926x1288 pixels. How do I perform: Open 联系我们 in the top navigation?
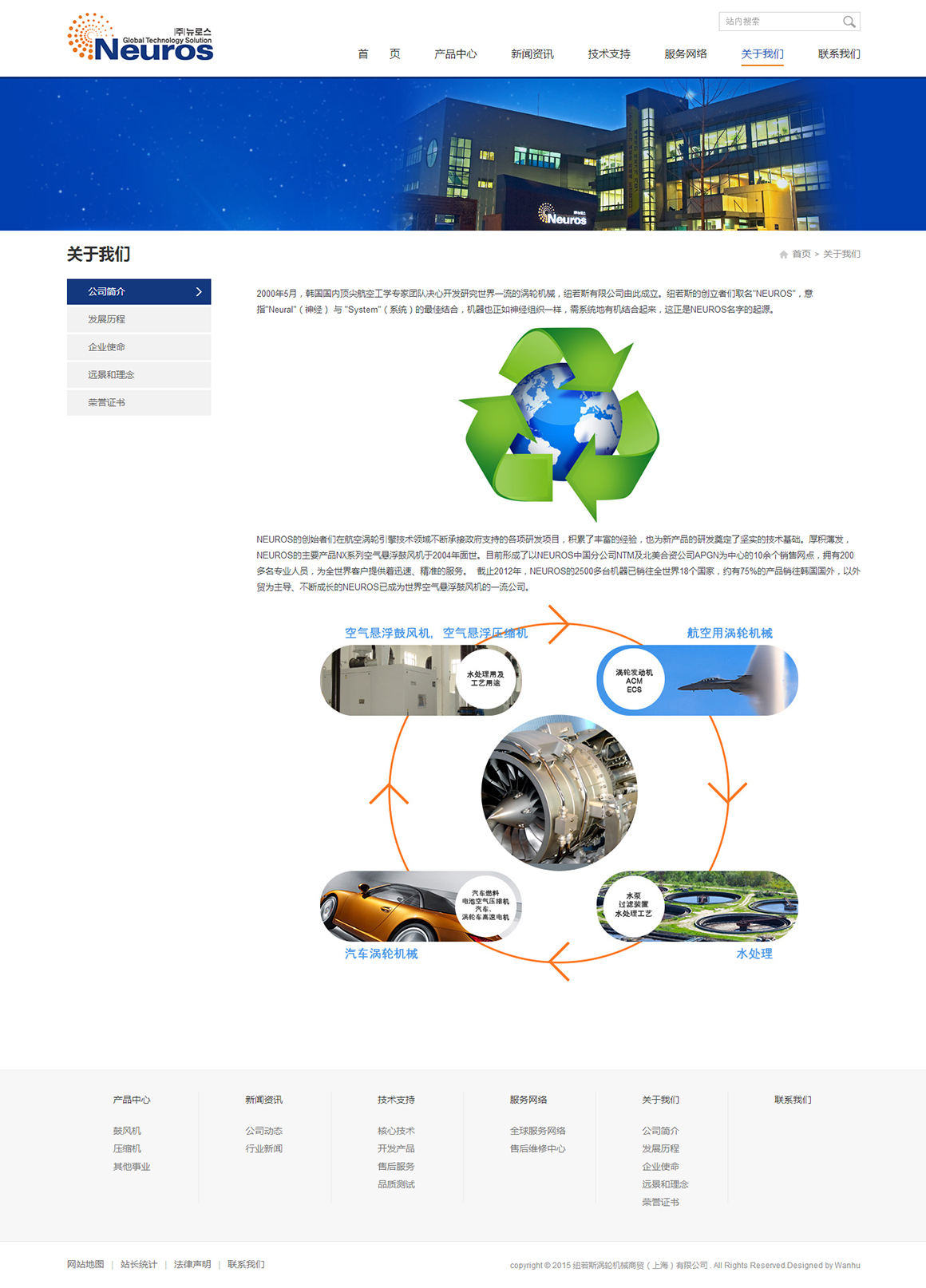coord(839,54)
